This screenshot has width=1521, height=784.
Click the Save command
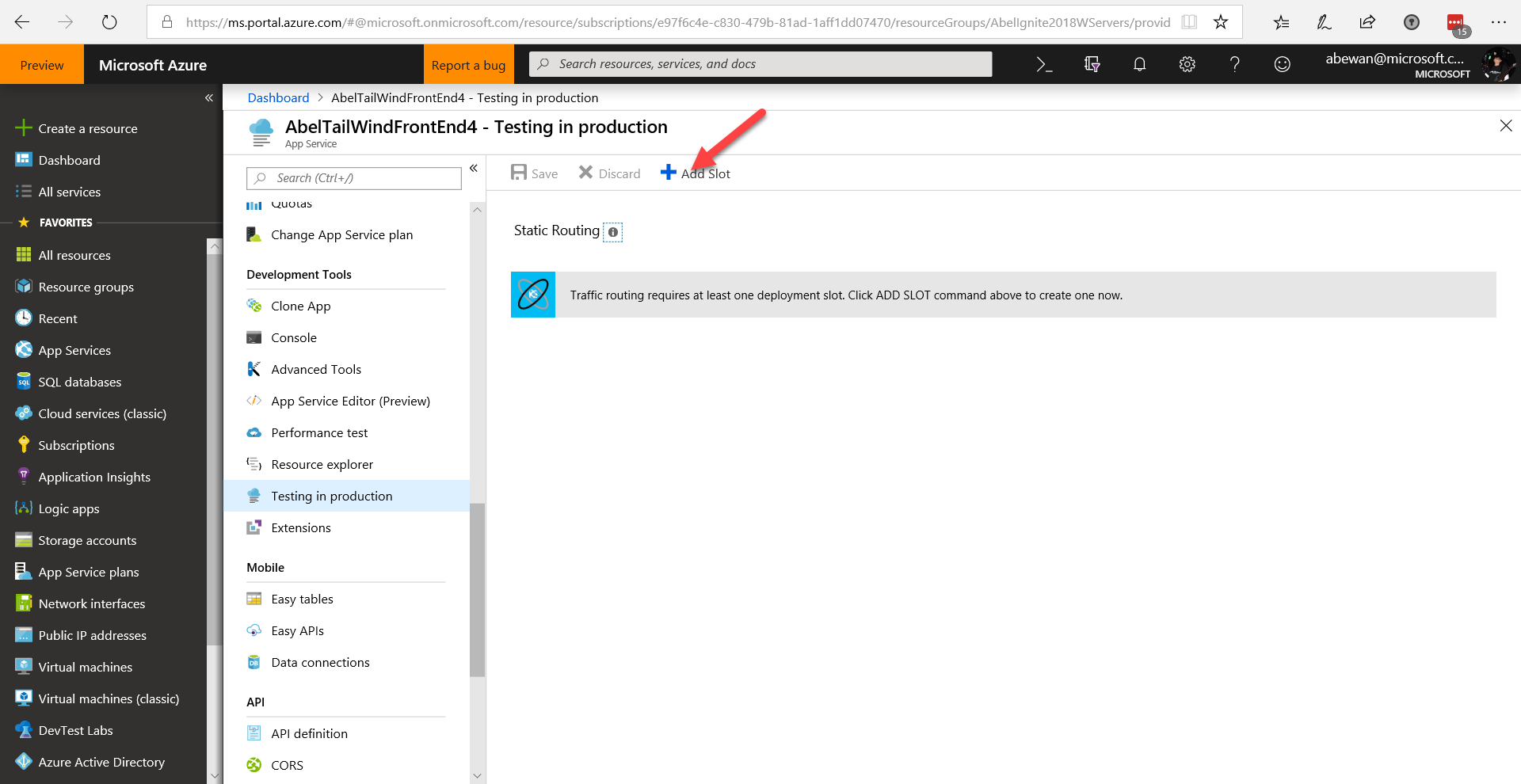coord(535,173)
